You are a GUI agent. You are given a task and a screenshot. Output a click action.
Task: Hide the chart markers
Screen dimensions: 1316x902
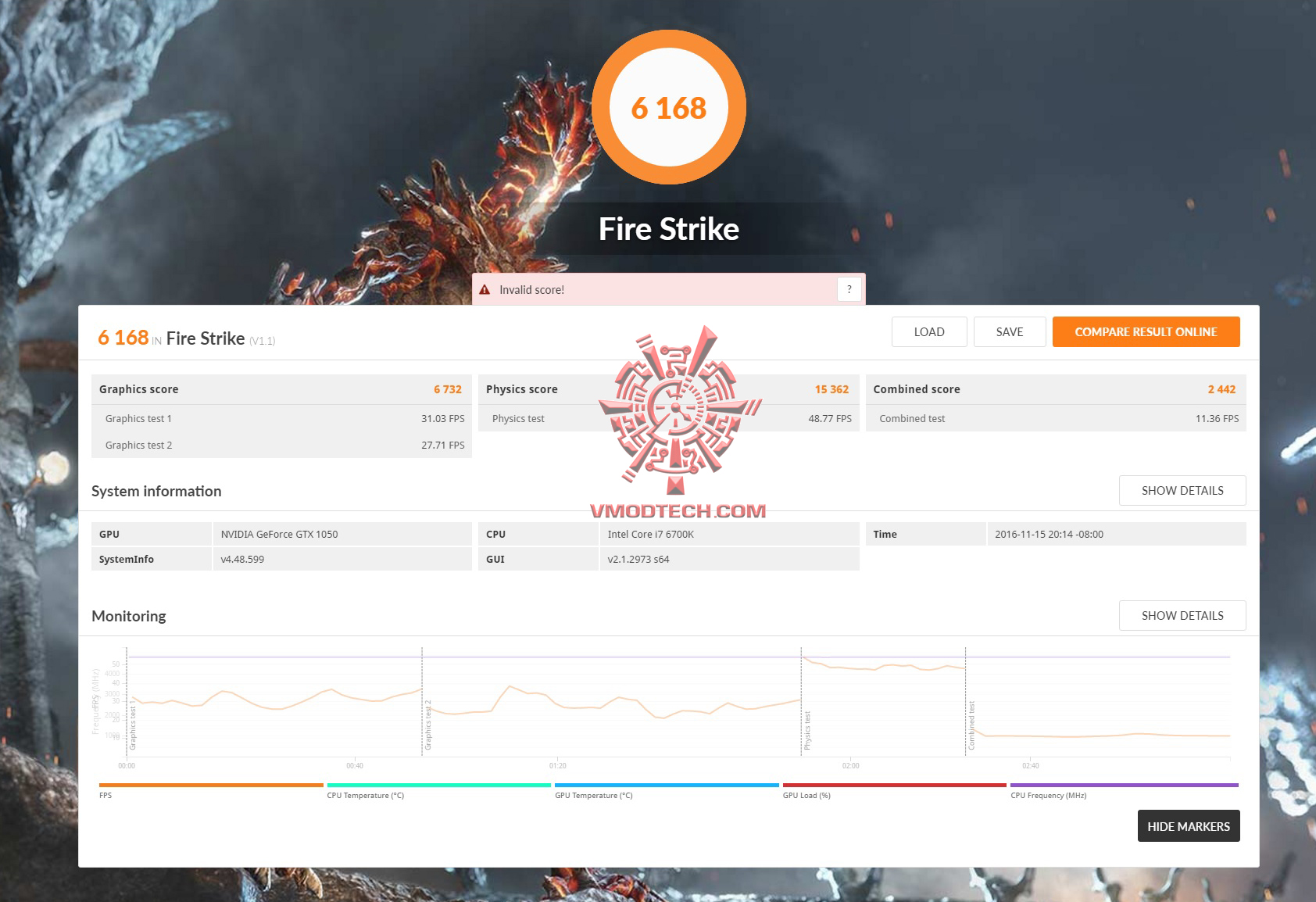[x=1189, y=826]
